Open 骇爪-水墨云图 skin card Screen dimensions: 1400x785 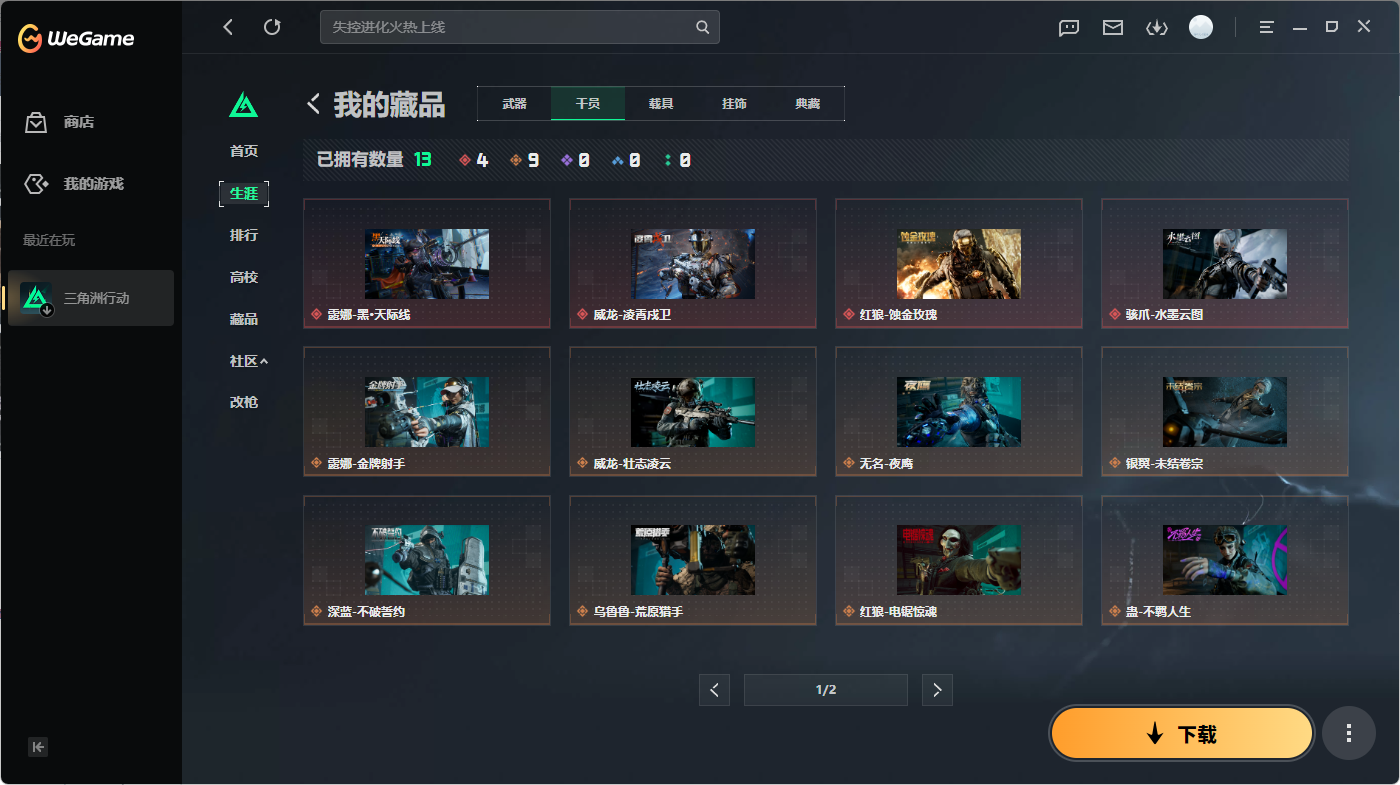click(1225, 264)
